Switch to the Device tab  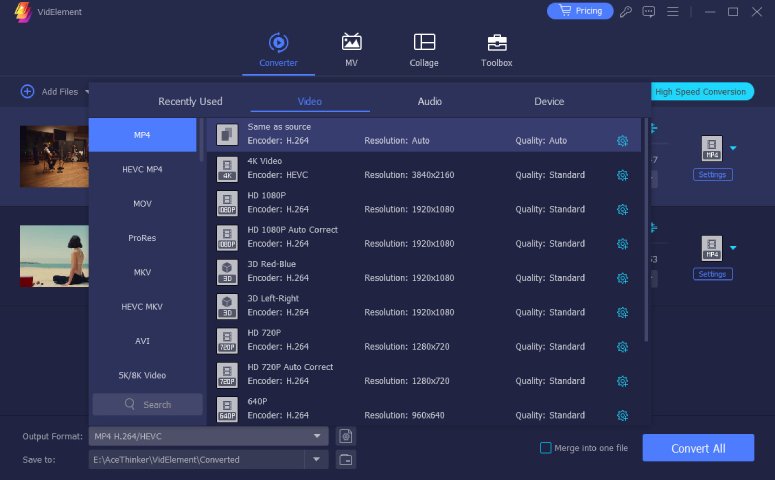click(x=549, y=101)
